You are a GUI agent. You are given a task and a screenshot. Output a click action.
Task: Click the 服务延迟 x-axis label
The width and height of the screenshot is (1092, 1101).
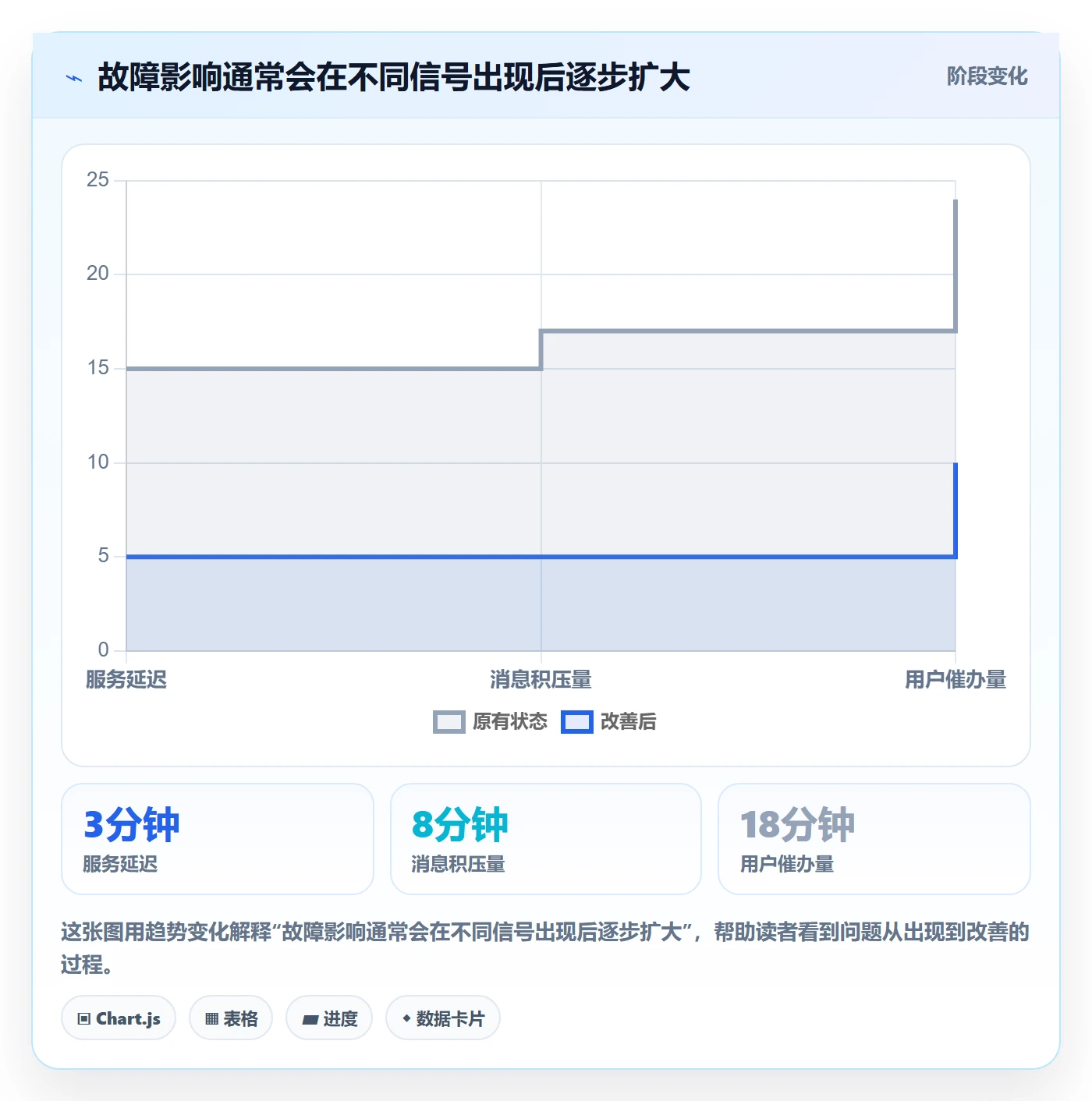126,680
